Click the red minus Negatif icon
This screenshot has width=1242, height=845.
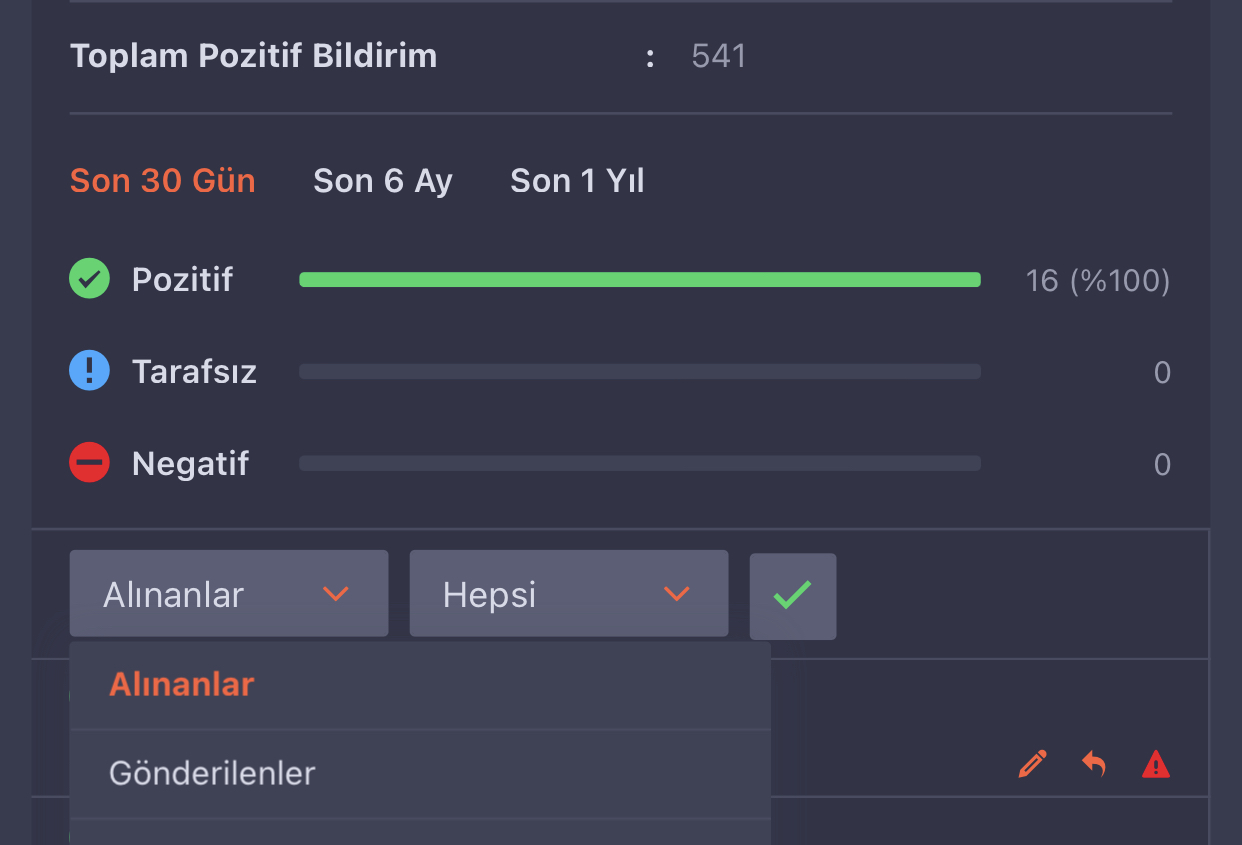click(x=89, y=463)
